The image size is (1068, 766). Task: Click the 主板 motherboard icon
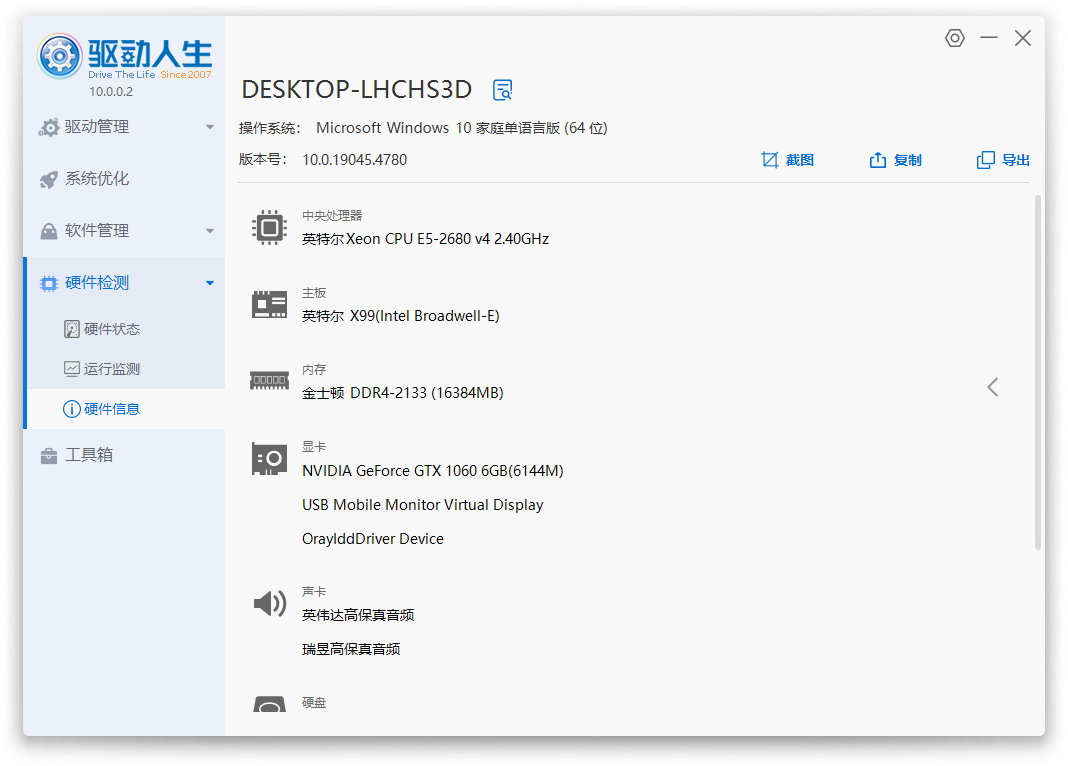pos(270,304)
